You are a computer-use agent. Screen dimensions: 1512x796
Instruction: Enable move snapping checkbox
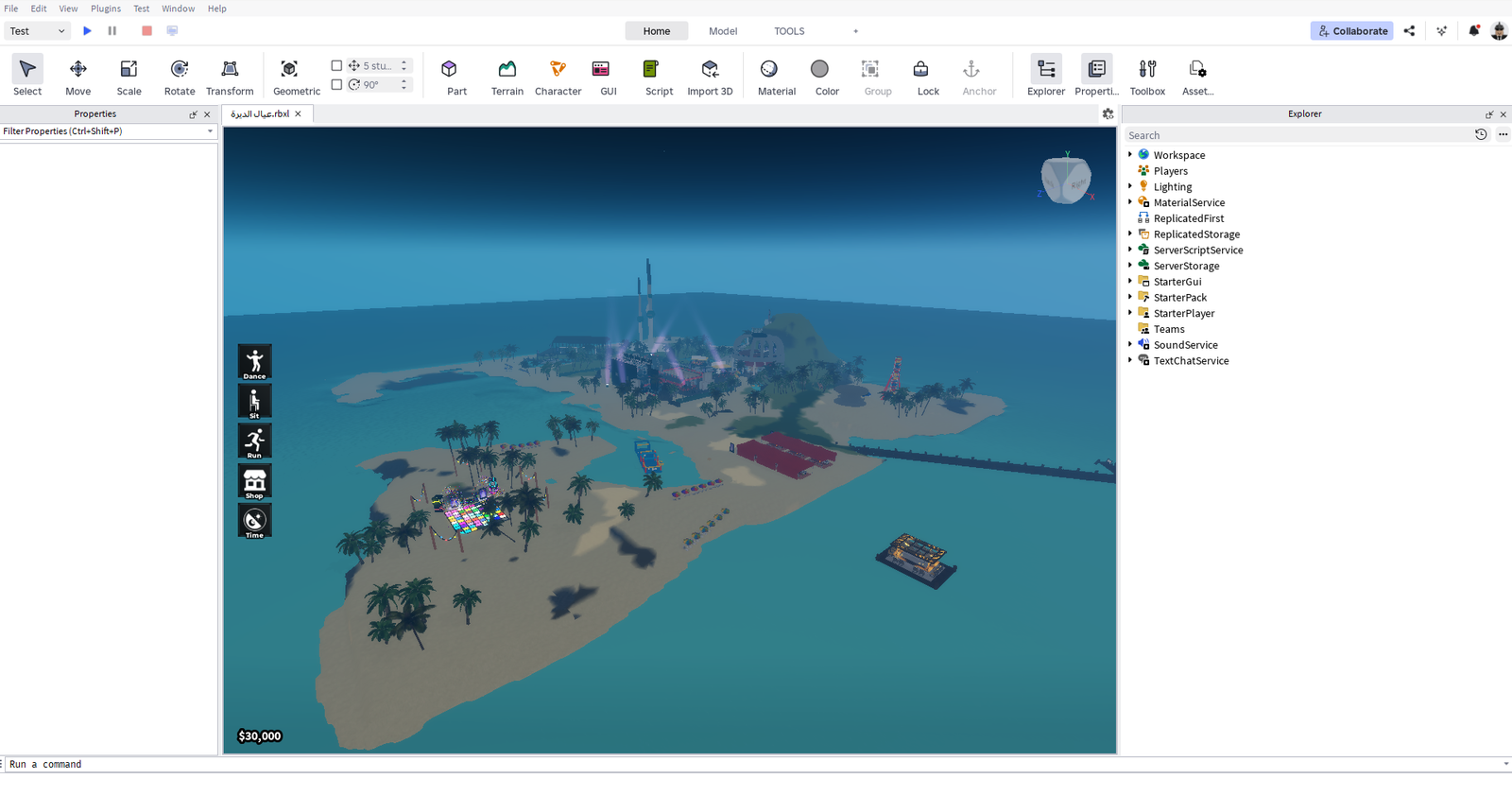click(x=336, y=65)
